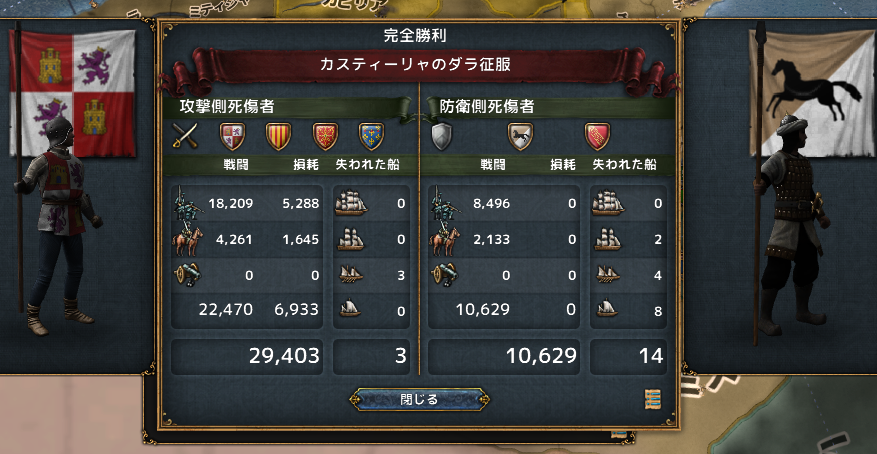This screenshot has height=454, width=877.
Task: Click the crossed swords attacker icon
Action: pos(185,136)
